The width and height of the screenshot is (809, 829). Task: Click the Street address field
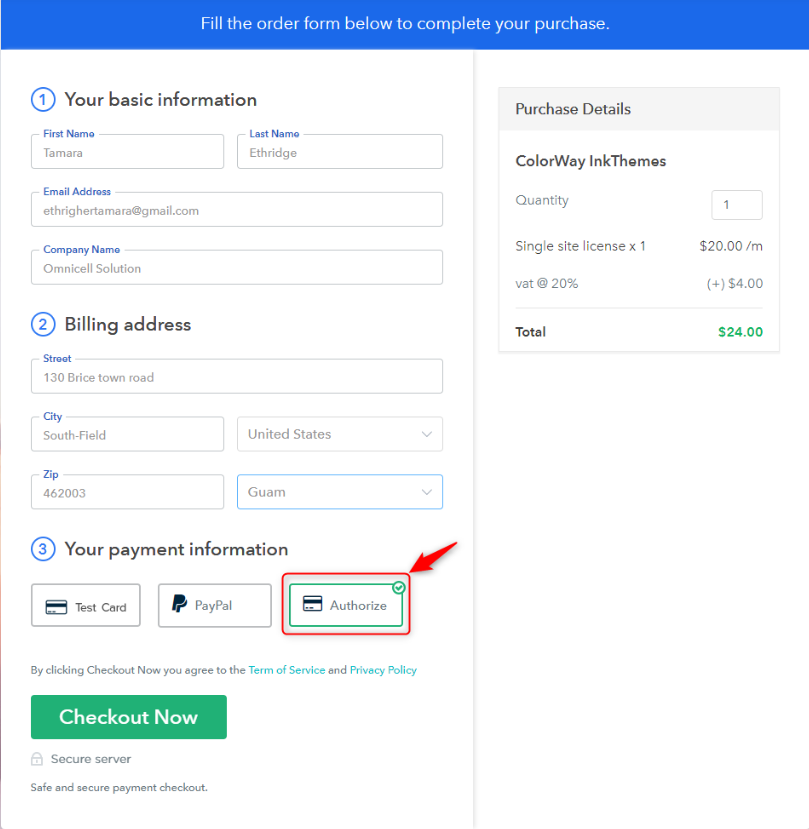point(237,376)
